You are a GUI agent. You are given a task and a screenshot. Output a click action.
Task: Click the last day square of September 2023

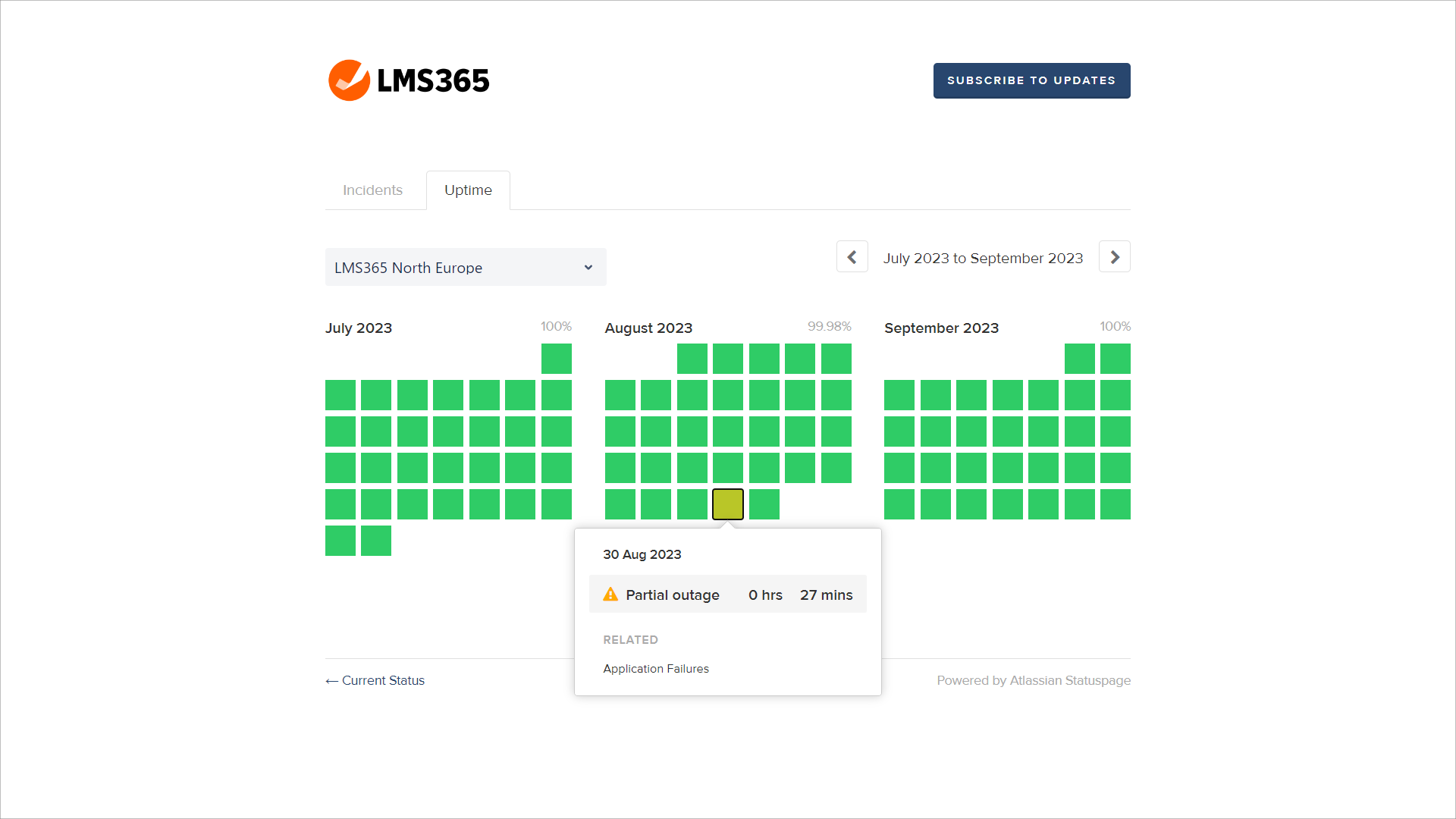(1116, 504)
